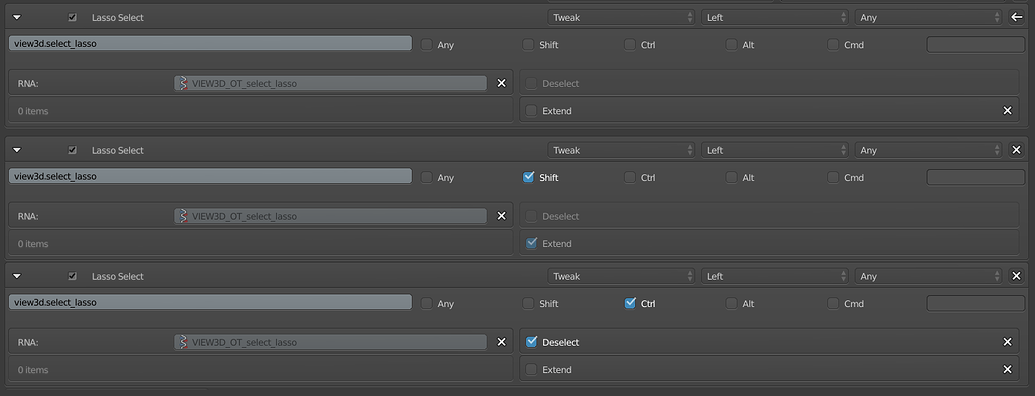
Task: Open the Tweak event type dropdown in top entry
Action: (621, 18)
